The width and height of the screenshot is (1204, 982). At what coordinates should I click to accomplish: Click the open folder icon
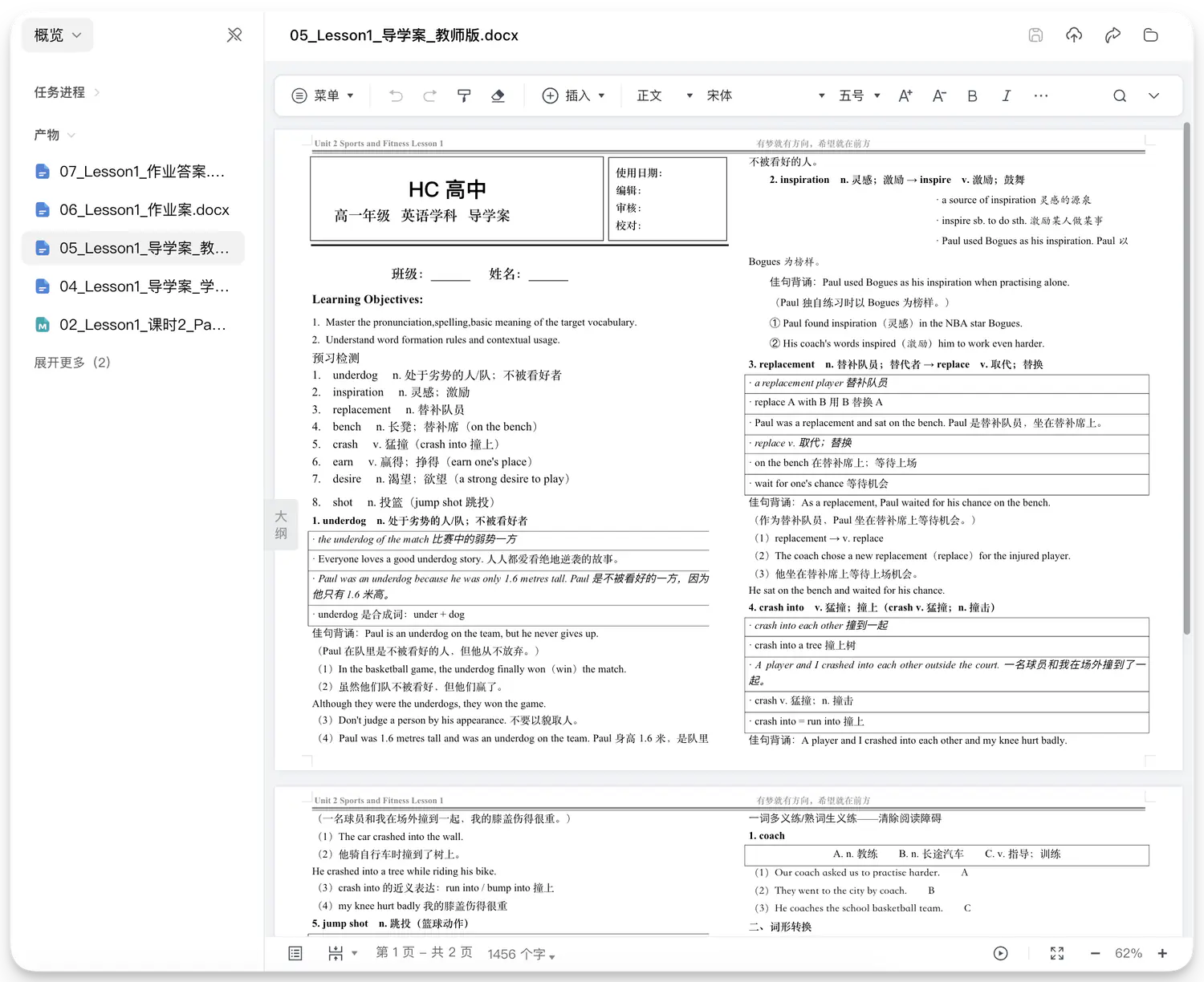pyautogui.click(x=1151, y=34)
